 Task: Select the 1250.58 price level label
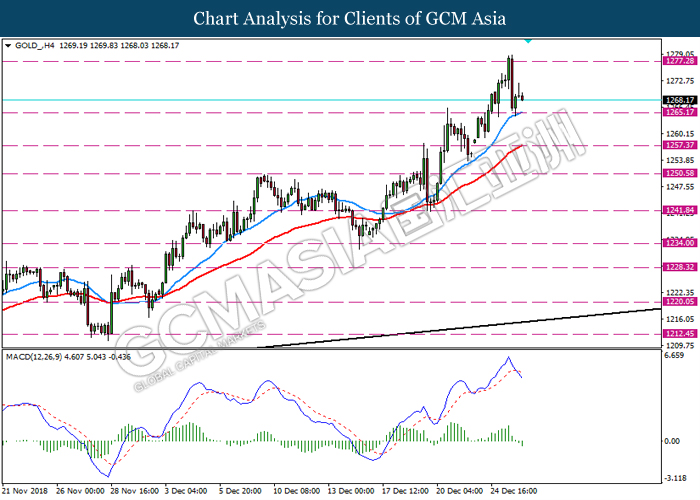pos(680,173)
